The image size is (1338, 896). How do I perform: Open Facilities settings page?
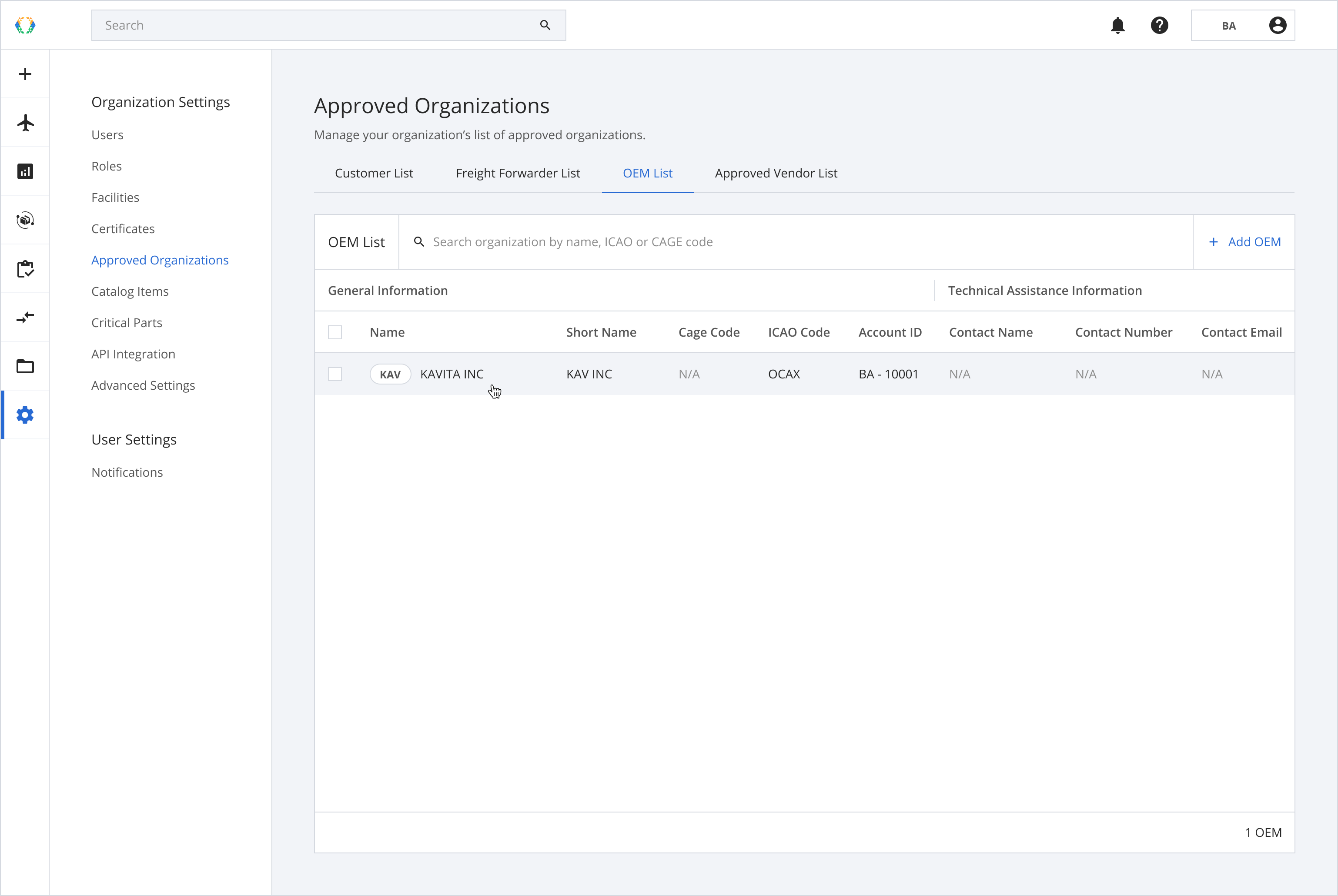coord(115,198)
